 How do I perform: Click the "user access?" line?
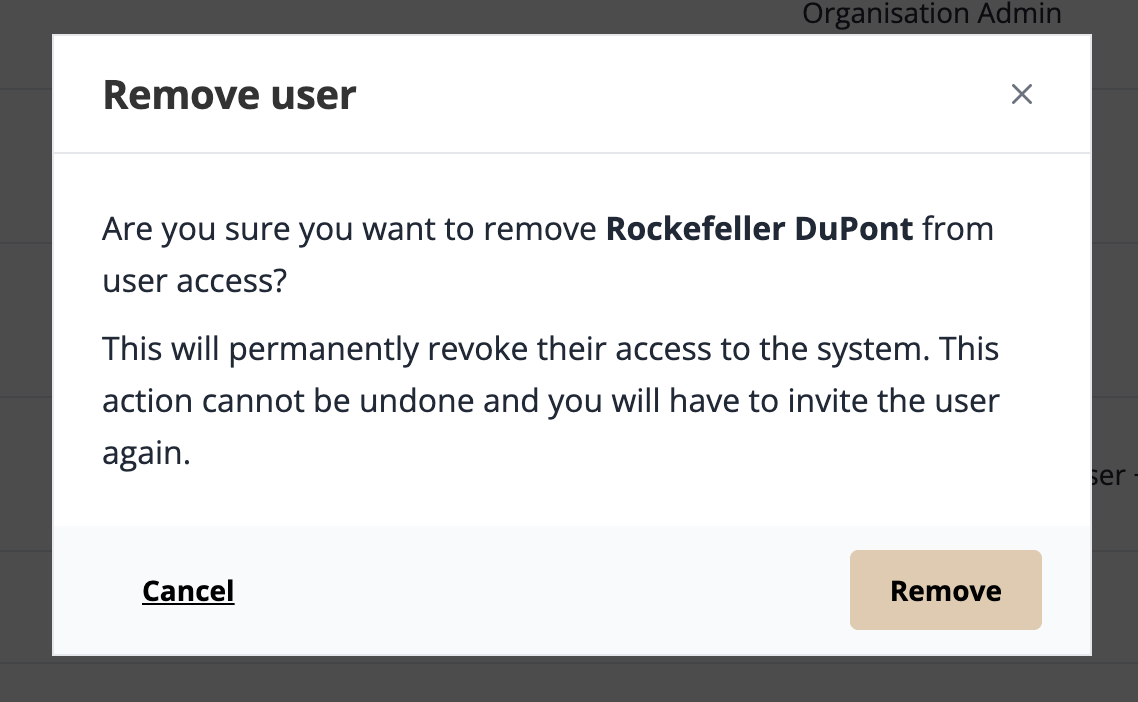coord(195,281)
